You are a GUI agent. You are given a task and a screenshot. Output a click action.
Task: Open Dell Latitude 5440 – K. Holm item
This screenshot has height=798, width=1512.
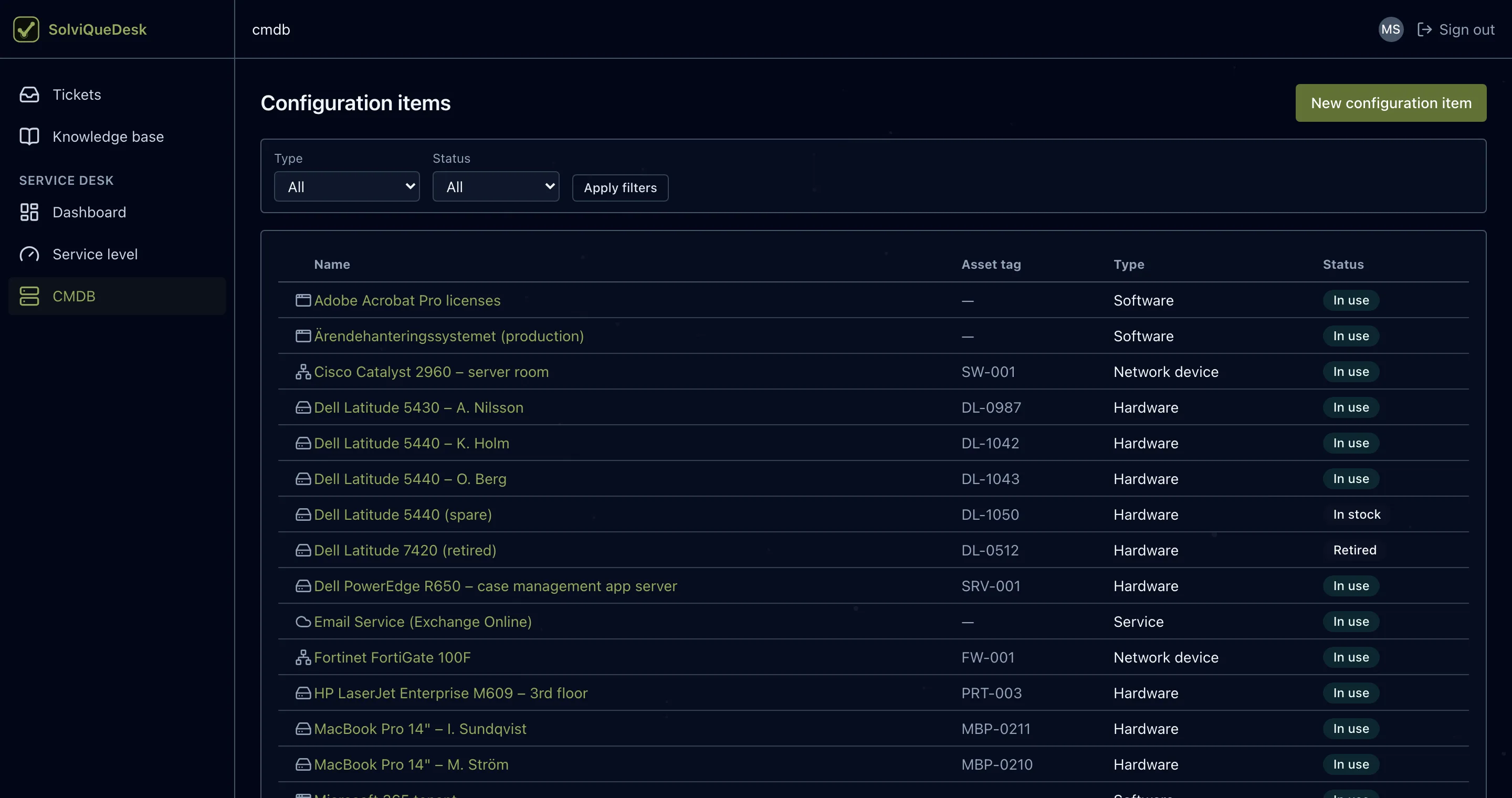tap(412, 444)
